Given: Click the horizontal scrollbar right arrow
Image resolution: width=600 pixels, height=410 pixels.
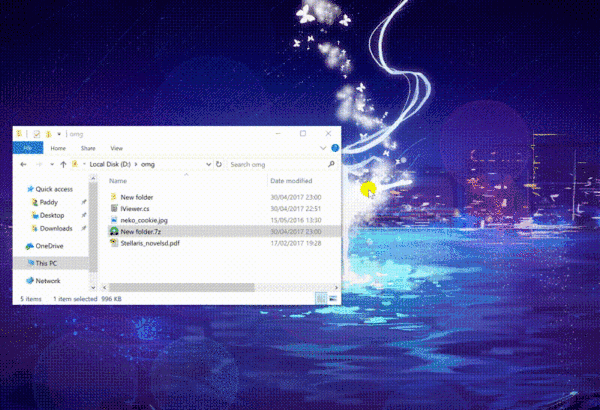Looking at the screenshot, I should click(x=336, y=287).
